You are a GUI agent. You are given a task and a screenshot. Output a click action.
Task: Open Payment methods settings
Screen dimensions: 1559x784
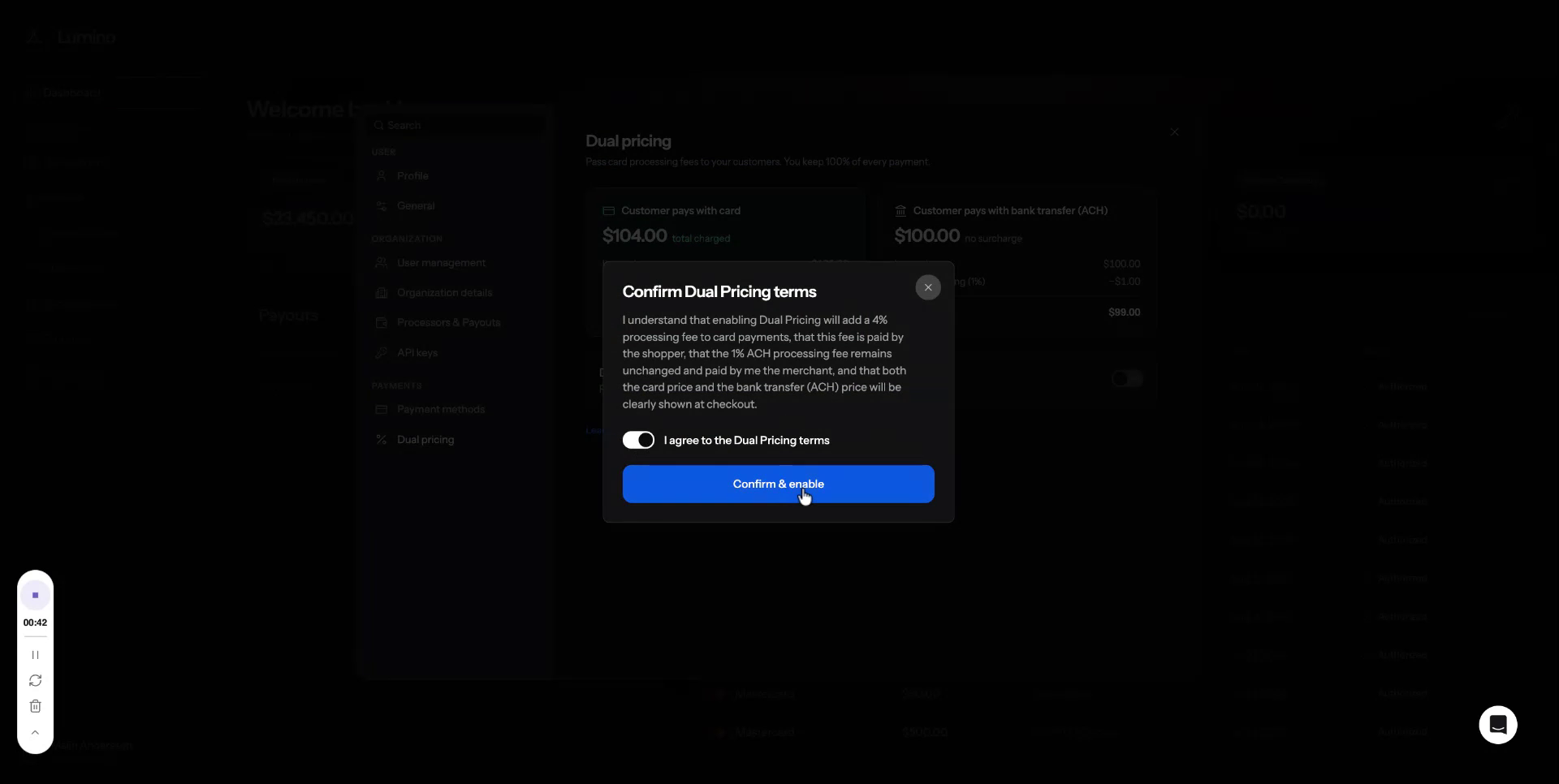(x=441, y=410)
